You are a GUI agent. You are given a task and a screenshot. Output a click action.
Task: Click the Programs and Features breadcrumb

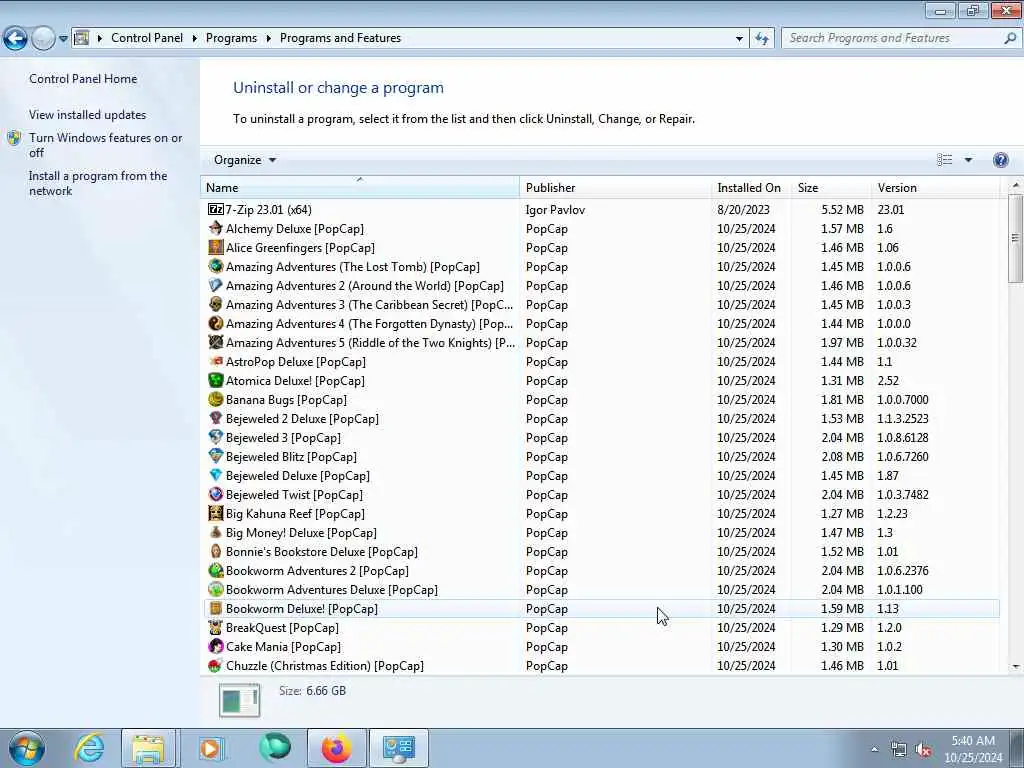click(x=340, y=38)
